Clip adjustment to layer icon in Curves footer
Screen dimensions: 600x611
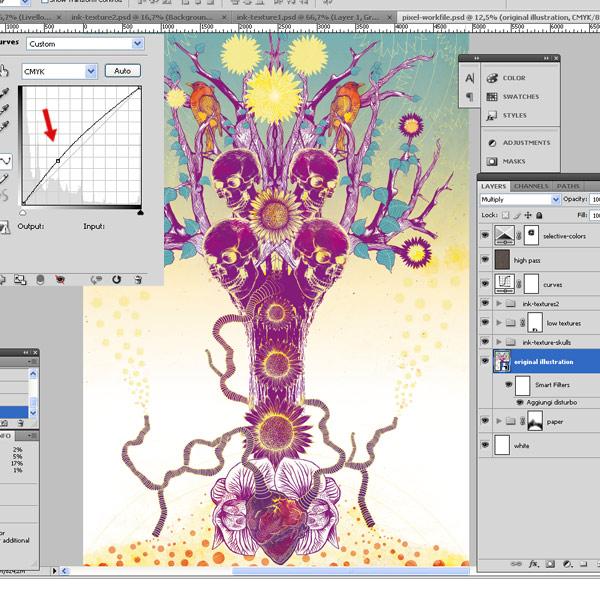click(x=40, y=279)
